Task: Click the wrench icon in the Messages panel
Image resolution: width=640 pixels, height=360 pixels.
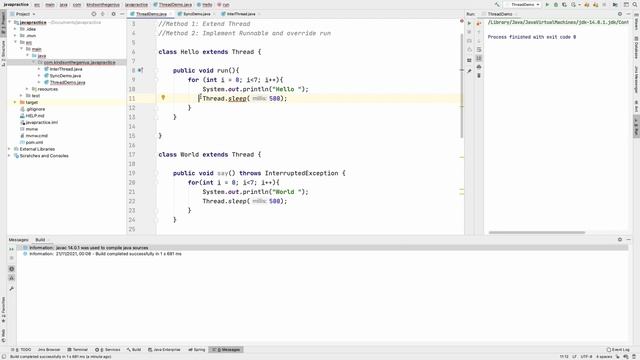Action: pos(11,289)
